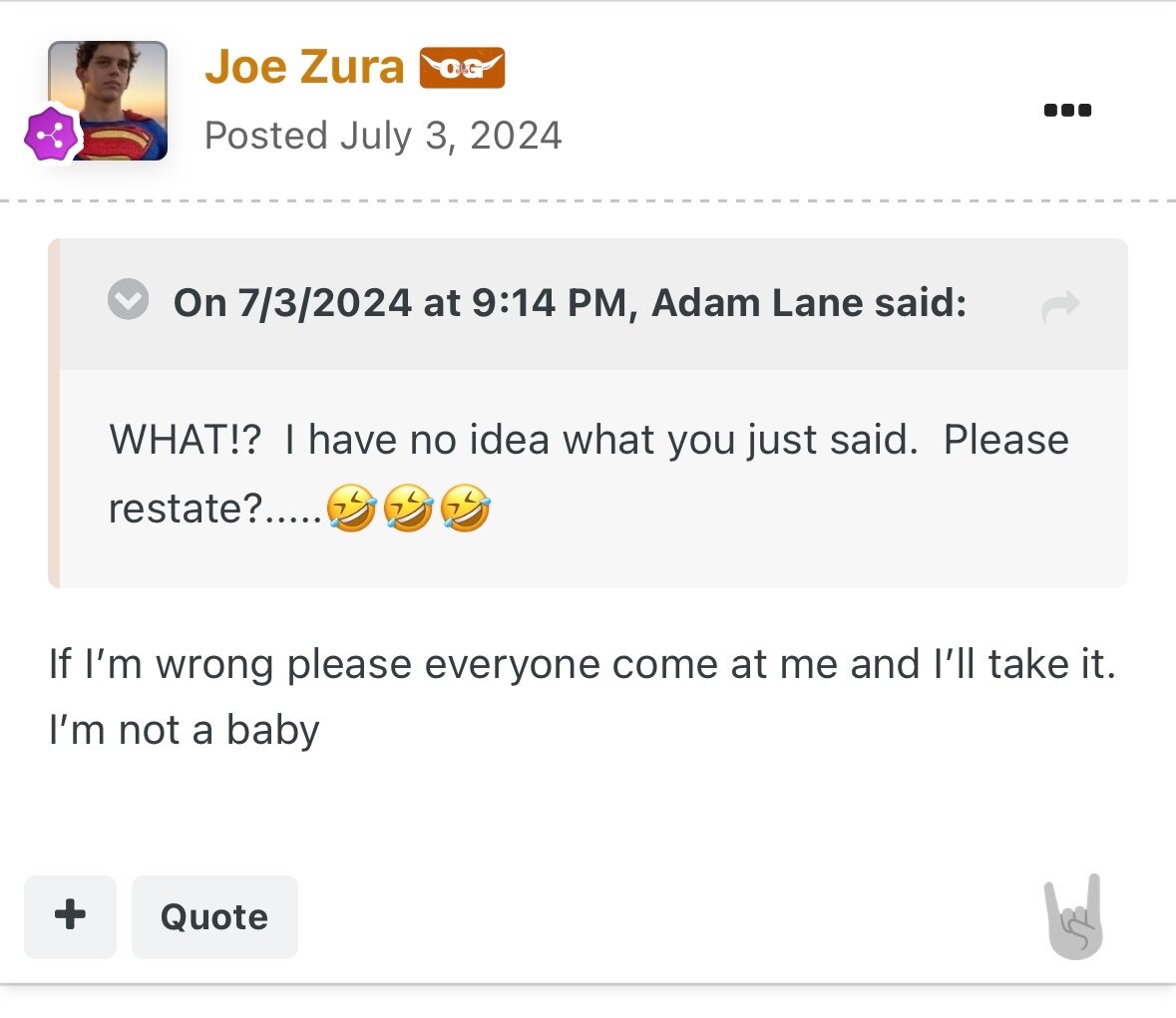Viewport: 1176px width, 1018px height.
Task: Click the last laughing emoji in quote
Action: 465,508
